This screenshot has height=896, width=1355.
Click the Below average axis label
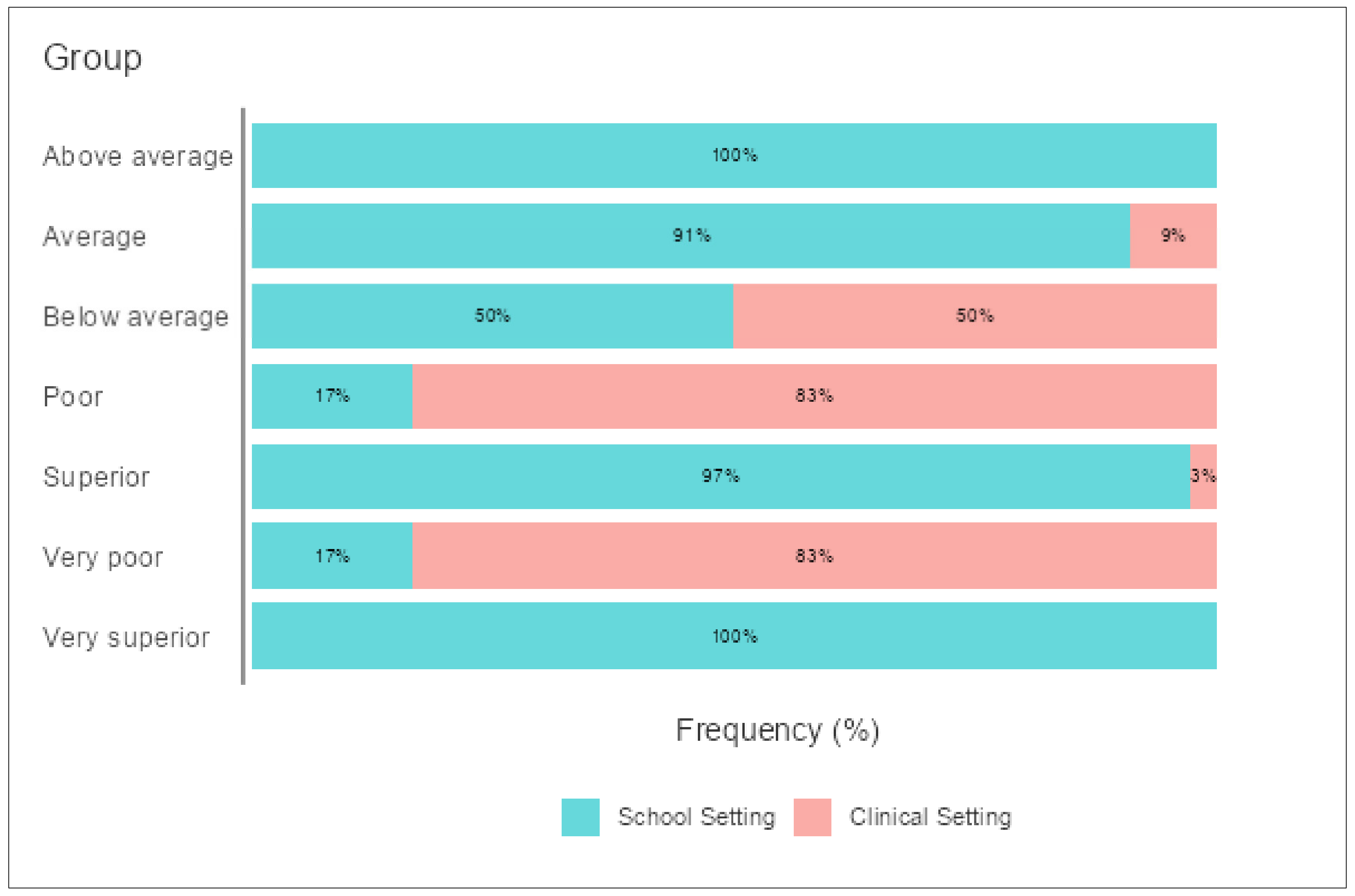136,317
